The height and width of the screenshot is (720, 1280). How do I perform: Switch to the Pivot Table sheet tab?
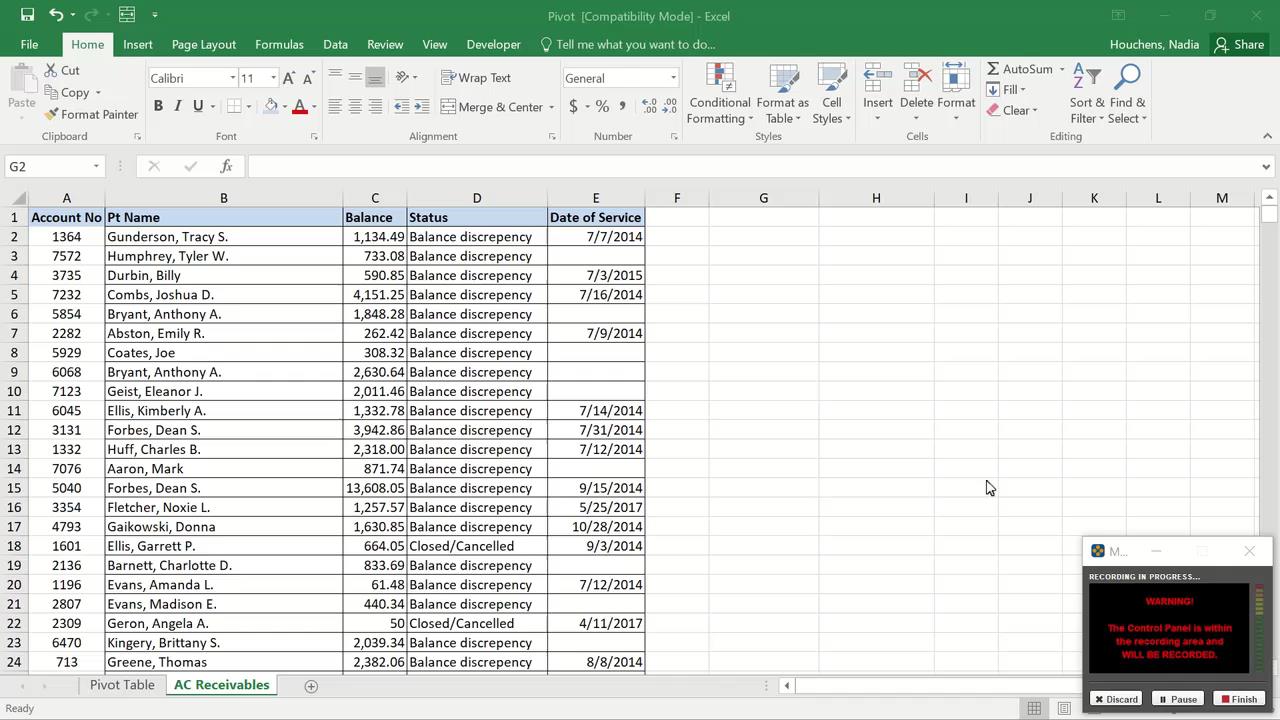click(x=122, y=685)
